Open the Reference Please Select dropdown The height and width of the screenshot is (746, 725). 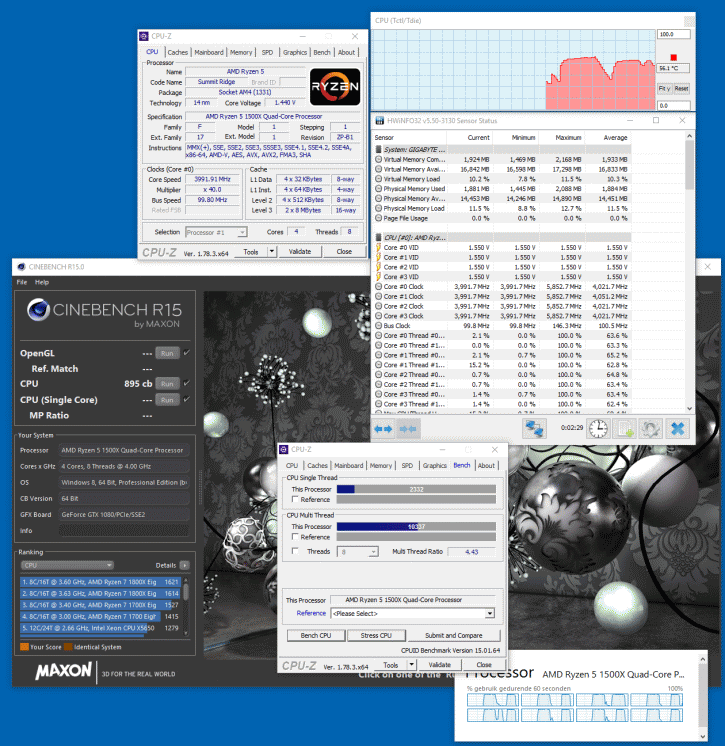[490, 613]
